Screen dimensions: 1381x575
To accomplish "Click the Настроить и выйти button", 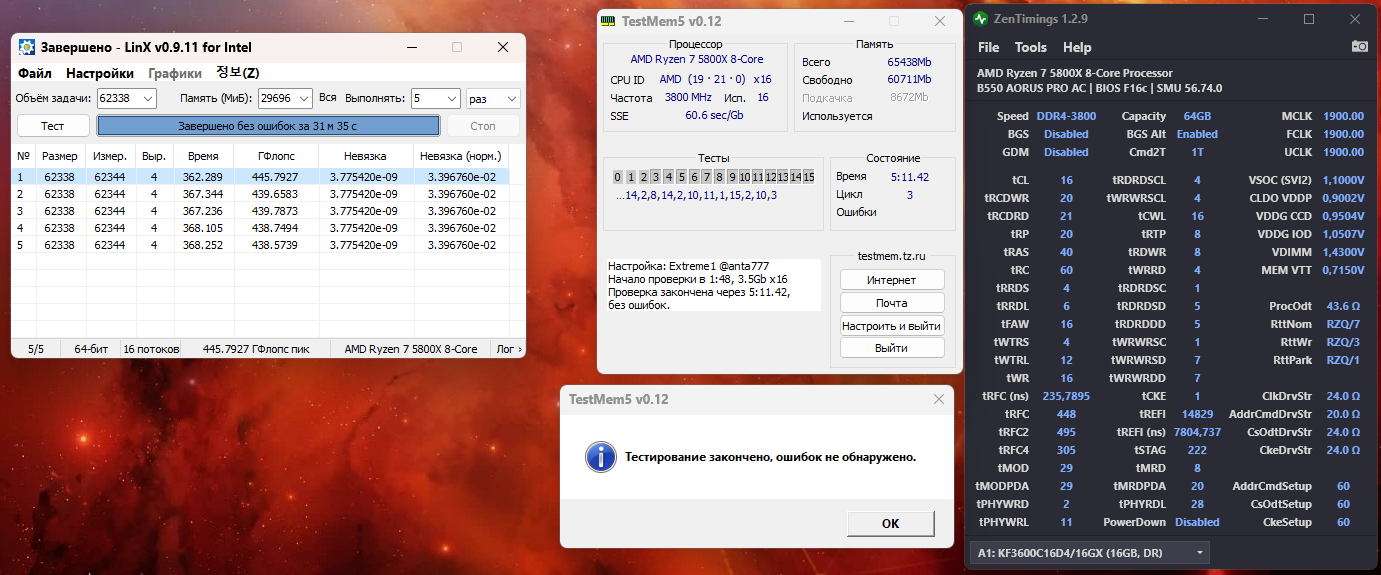I will coord(891,326).
